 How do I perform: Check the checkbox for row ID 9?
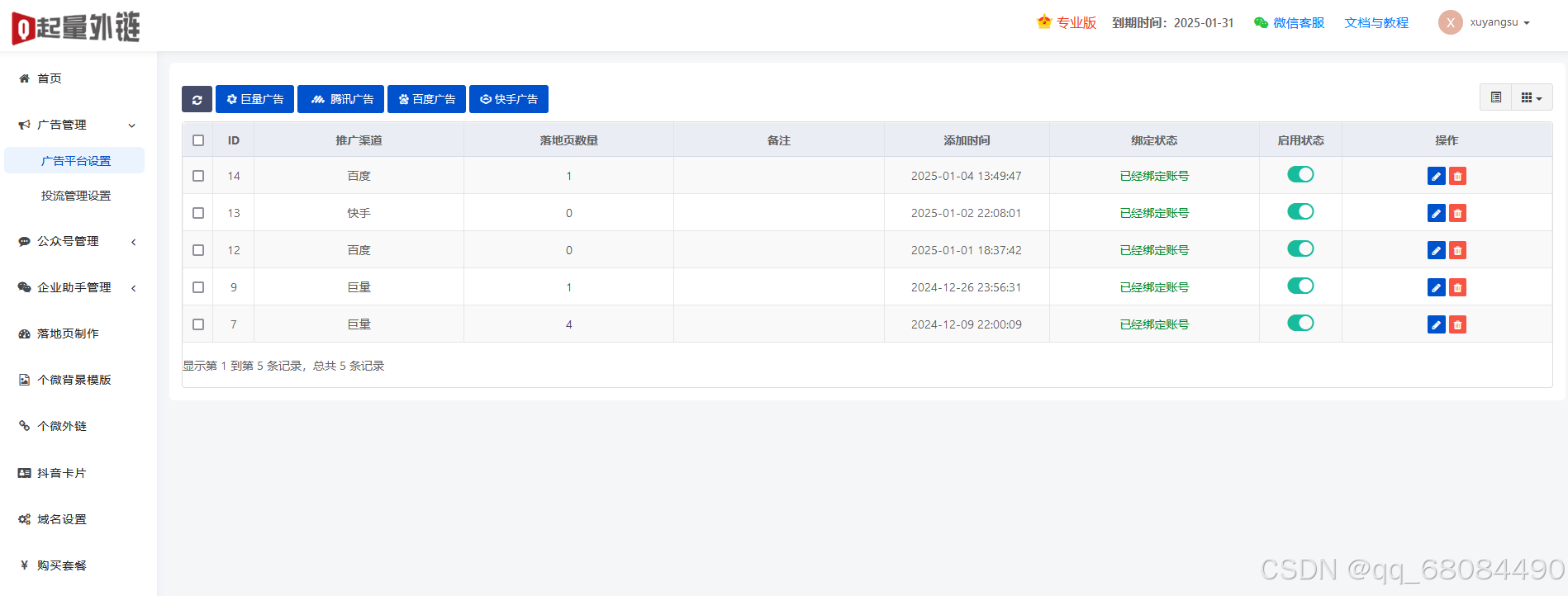click(x=198, y=287)
